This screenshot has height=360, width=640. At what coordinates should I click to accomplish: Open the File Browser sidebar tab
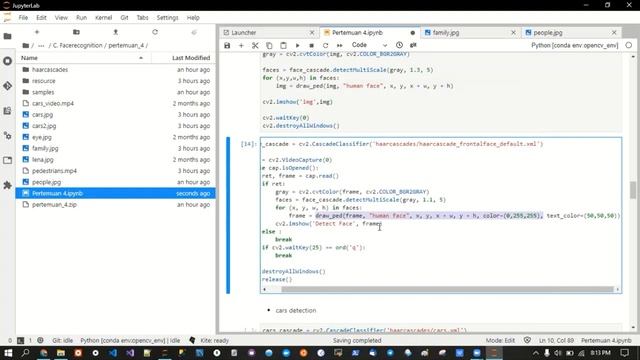pos(7,36)
